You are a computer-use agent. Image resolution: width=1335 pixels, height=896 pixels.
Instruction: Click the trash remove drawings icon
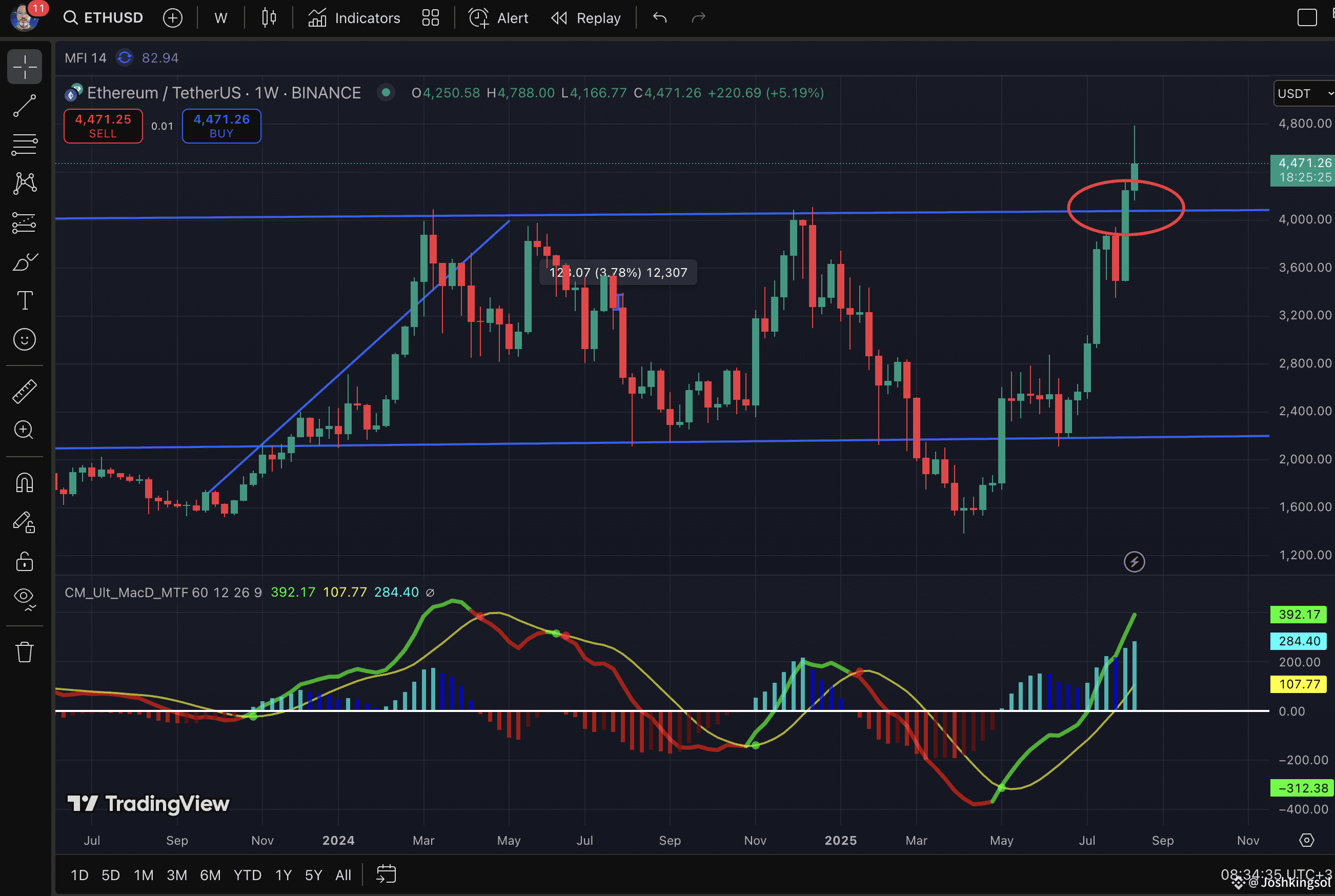25,651
